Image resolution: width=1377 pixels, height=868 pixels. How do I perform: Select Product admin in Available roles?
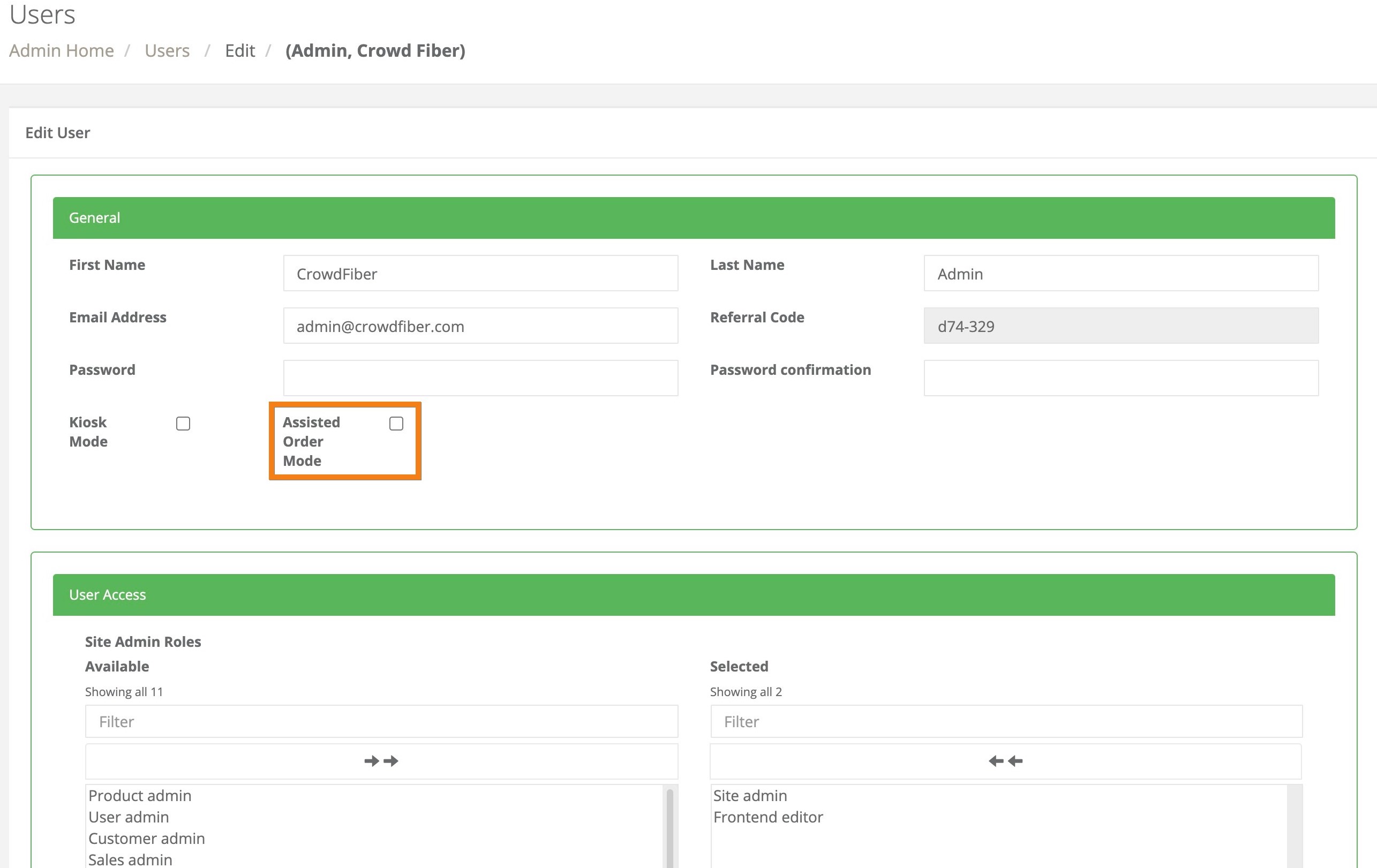tap(140, 795)
